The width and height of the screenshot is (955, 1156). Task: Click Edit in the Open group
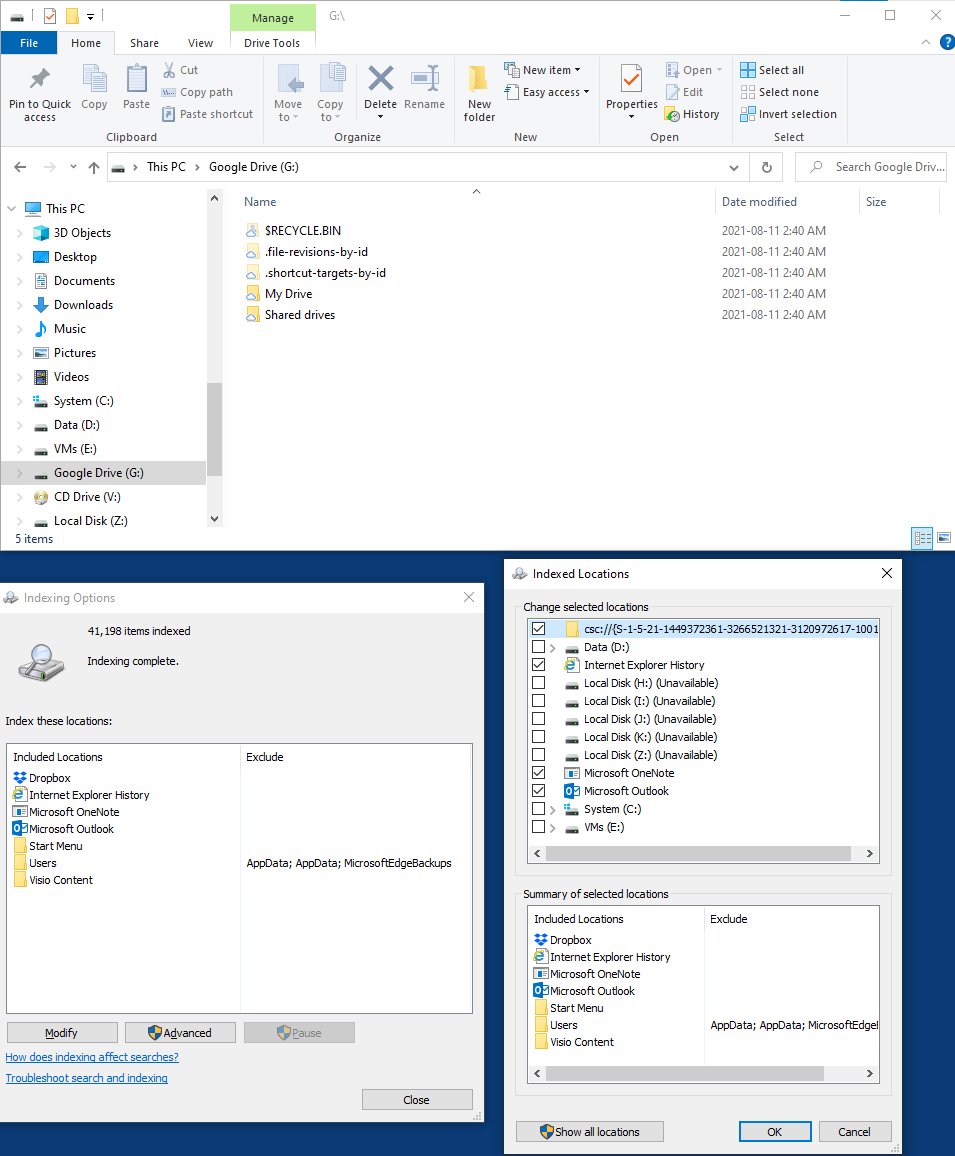(685, 92)
